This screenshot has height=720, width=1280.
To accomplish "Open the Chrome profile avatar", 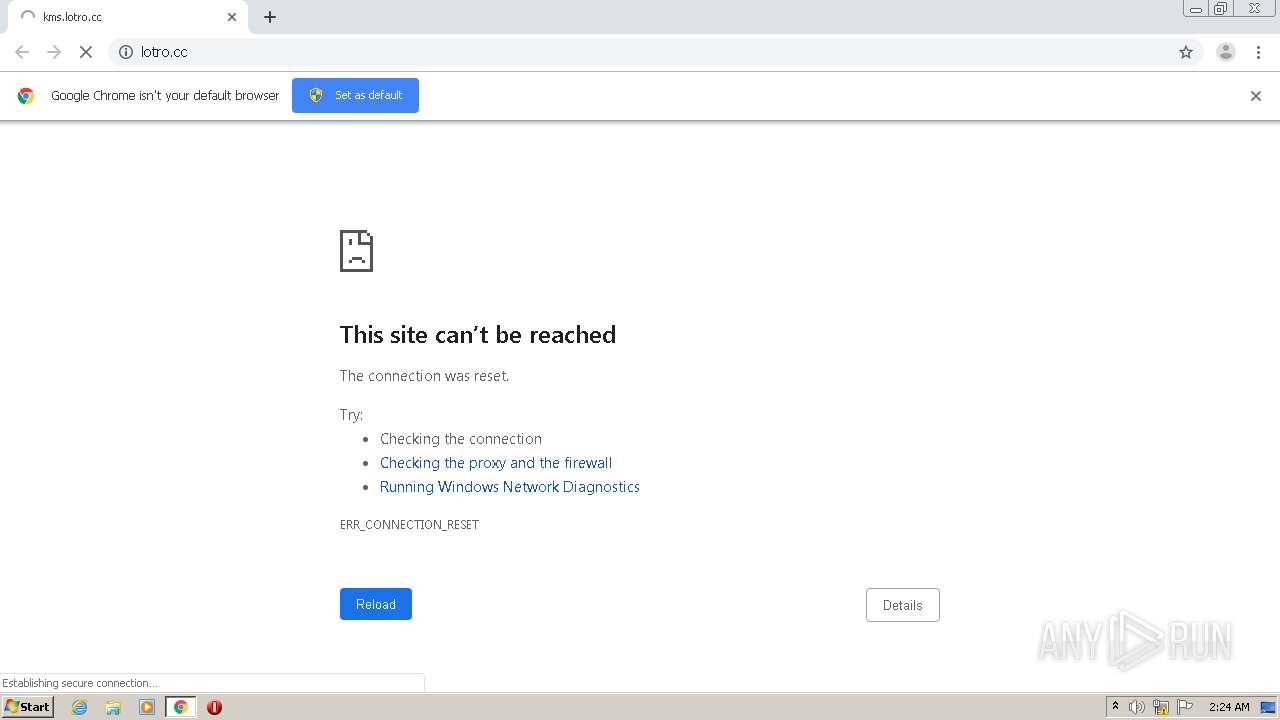I will [1226, 52].
